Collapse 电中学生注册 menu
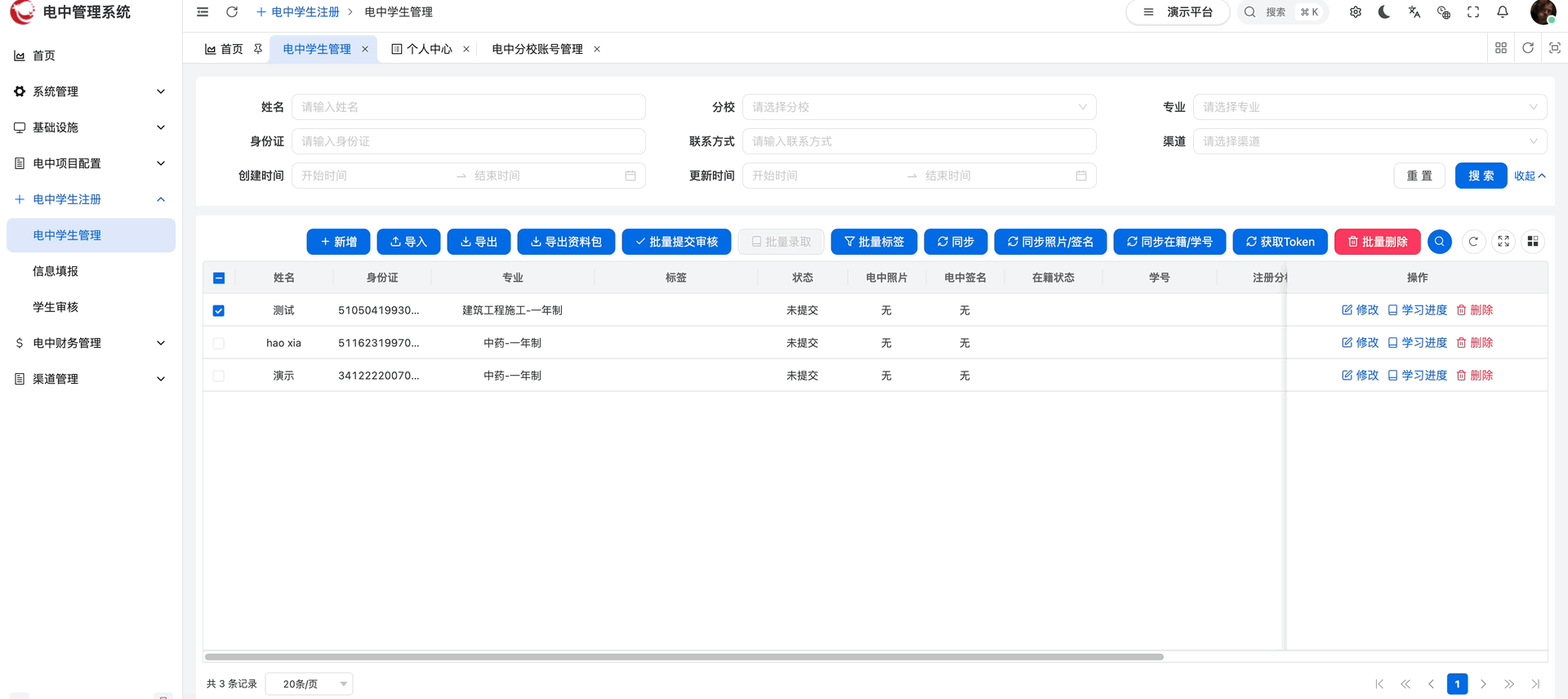Image resolution: width=1568 pixels, height=699 pixels. pyautogui.click(x=91, y=199)
